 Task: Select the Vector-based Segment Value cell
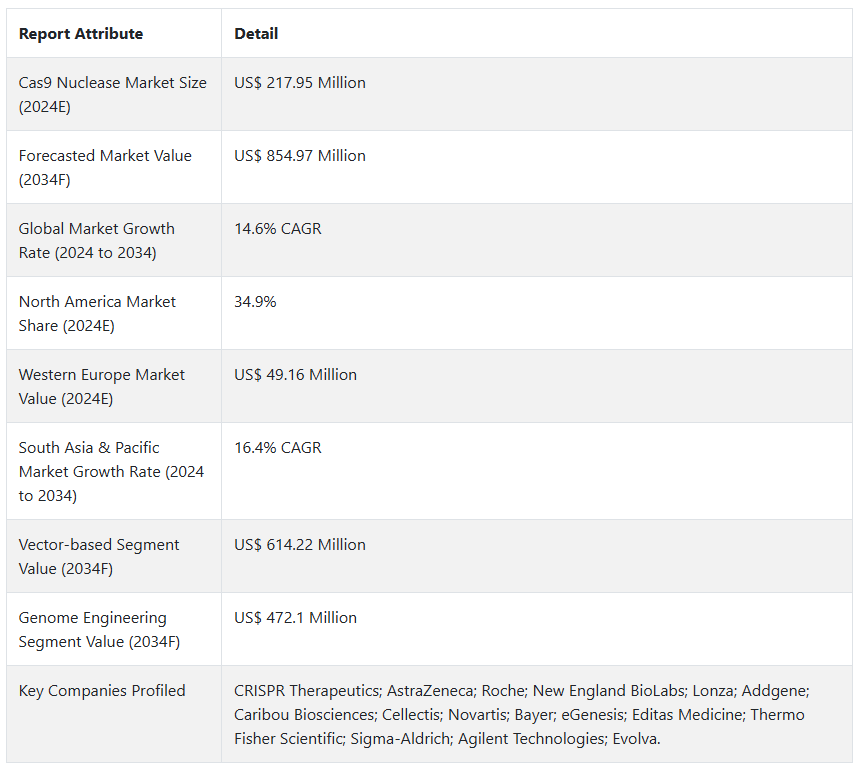pos(99,556)
